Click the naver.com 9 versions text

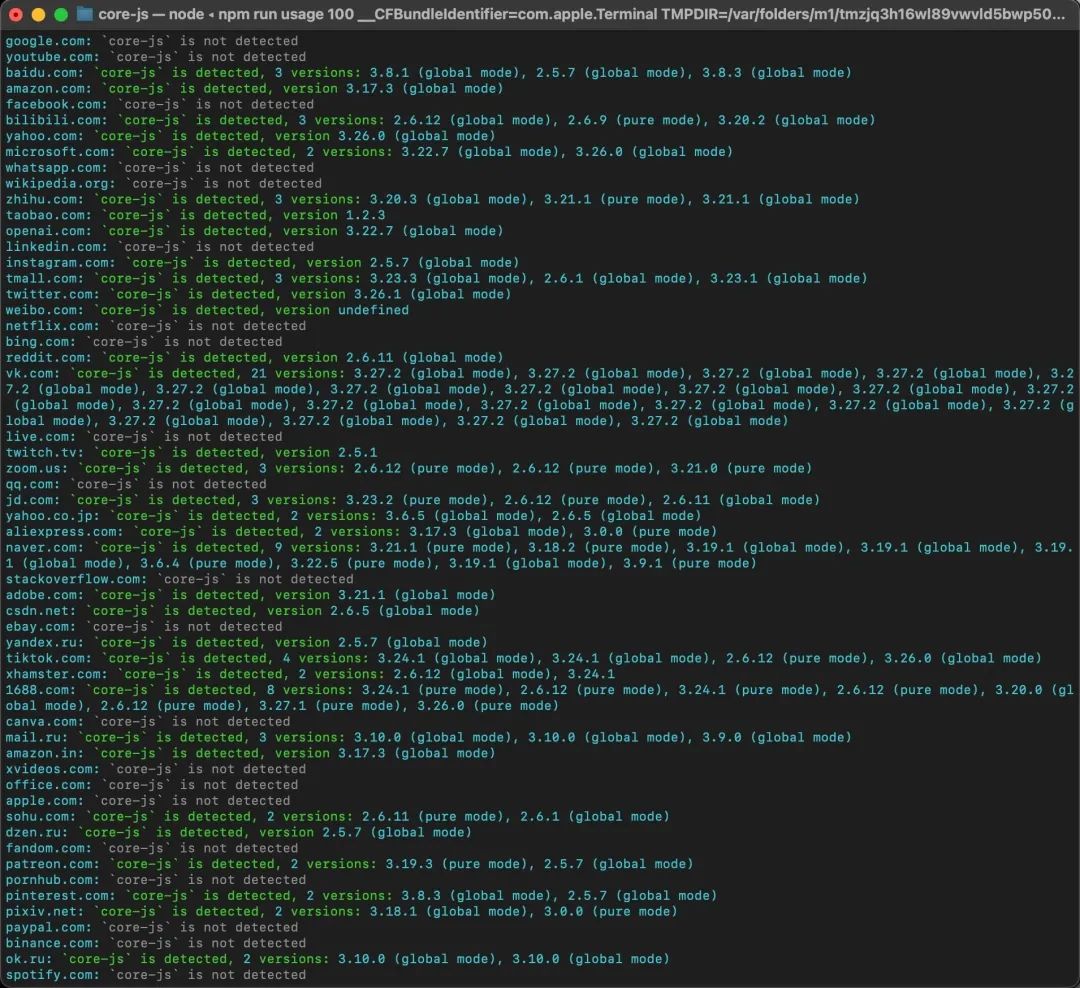pyautogui.click(x=540, y=556)
